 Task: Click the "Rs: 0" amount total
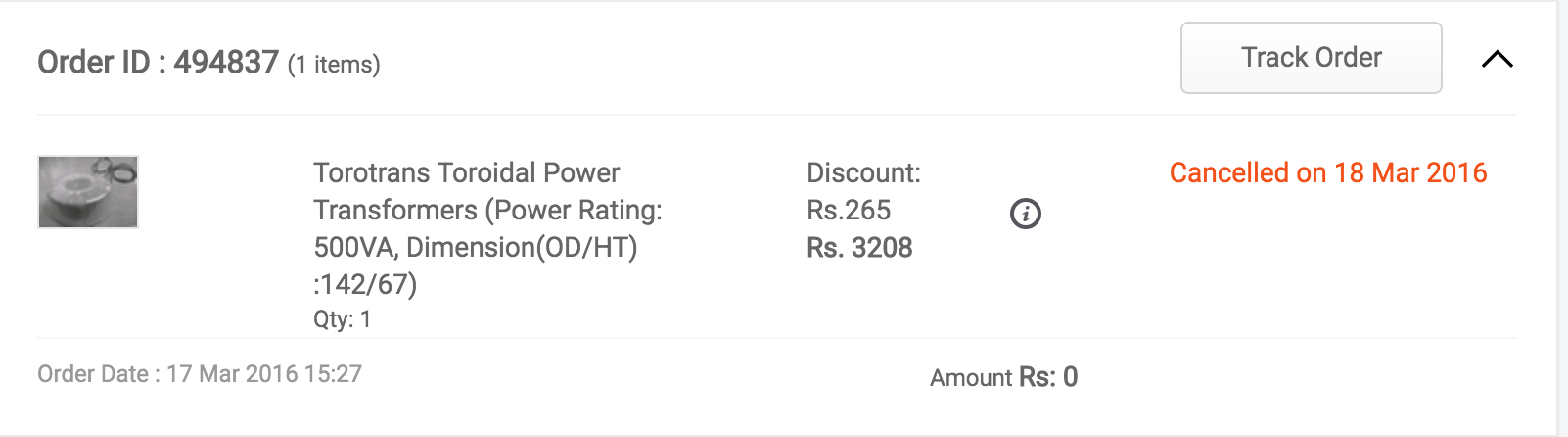click(1048, 377)
